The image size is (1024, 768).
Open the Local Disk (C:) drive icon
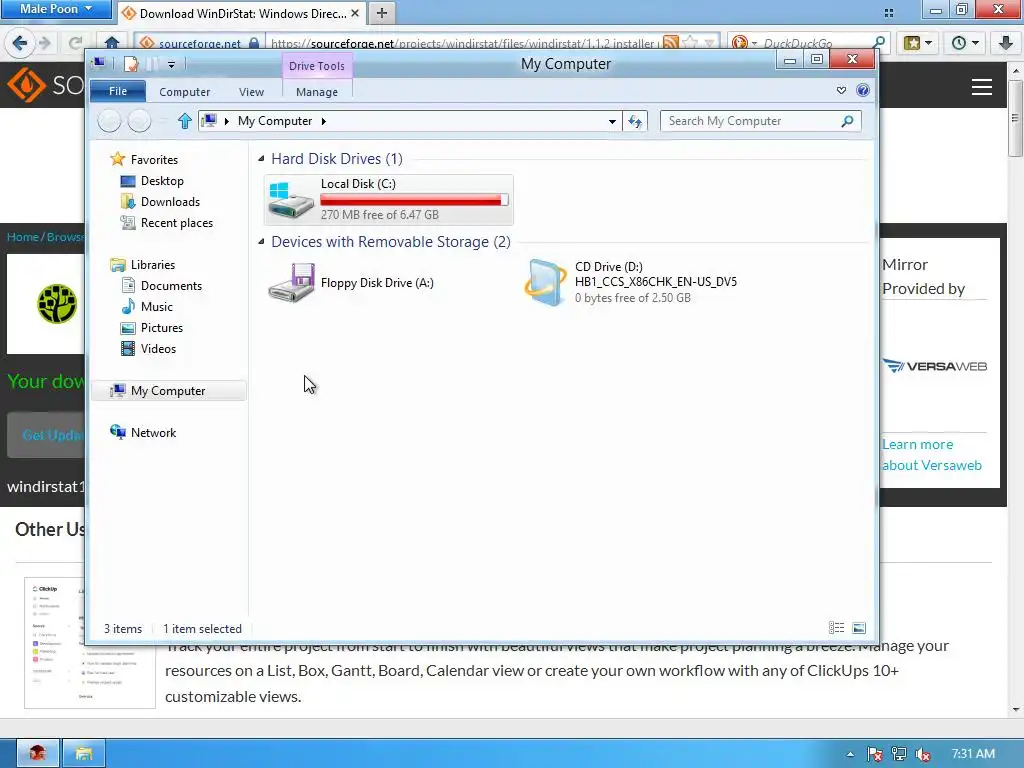point(291,200)
